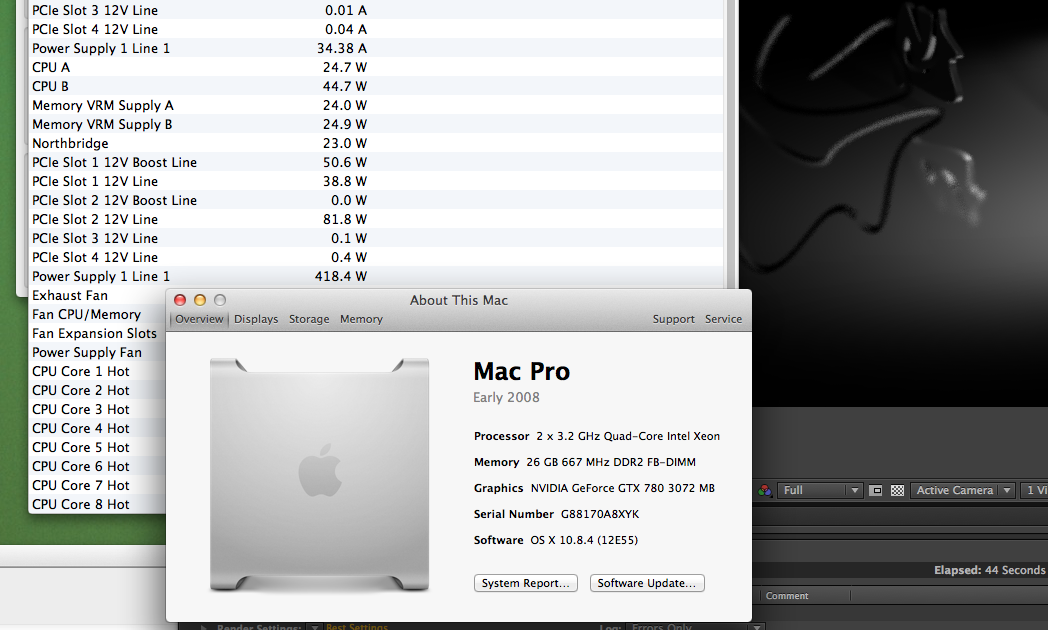1048x630 pixels.
Task: Close the About This Mac window
Action: tap(180, 300)
